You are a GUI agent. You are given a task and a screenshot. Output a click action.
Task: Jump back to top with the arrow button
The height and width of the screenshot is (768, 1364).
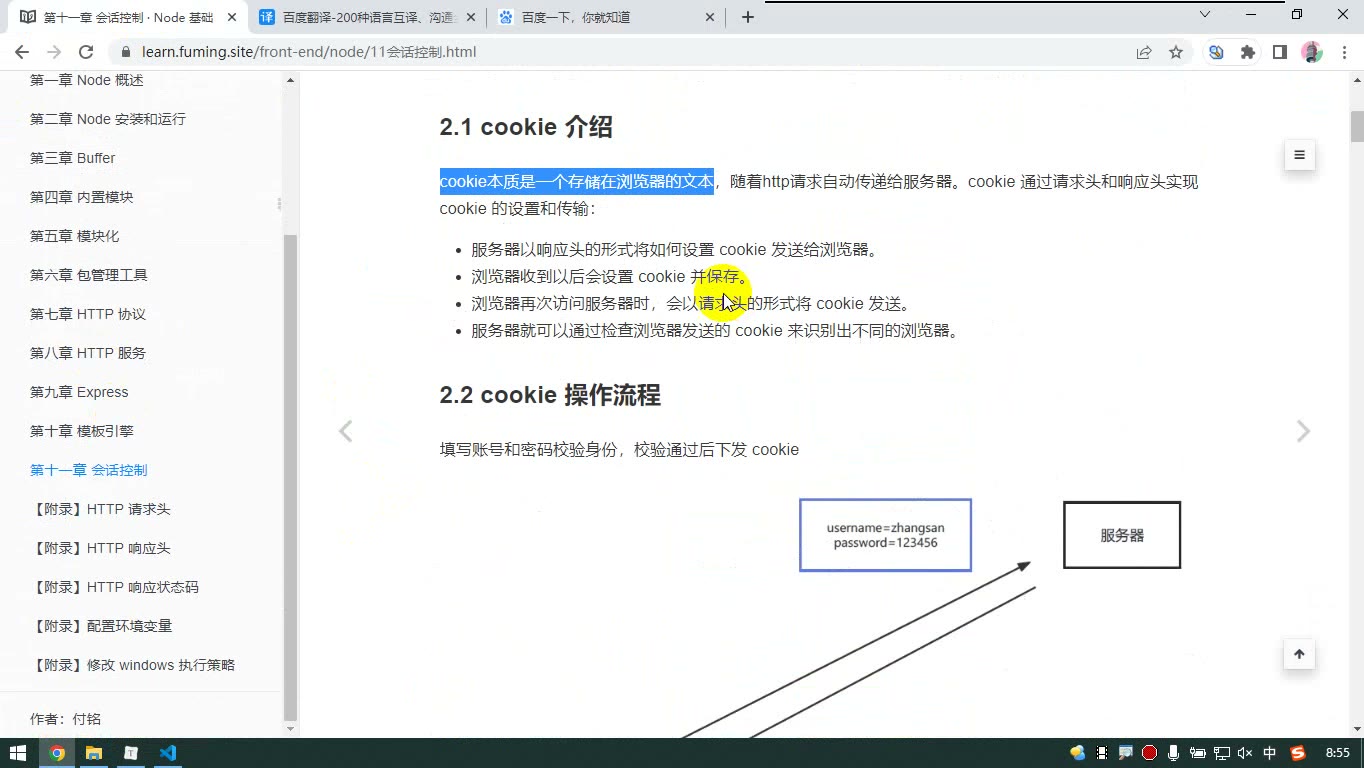tap(1299, 654)
